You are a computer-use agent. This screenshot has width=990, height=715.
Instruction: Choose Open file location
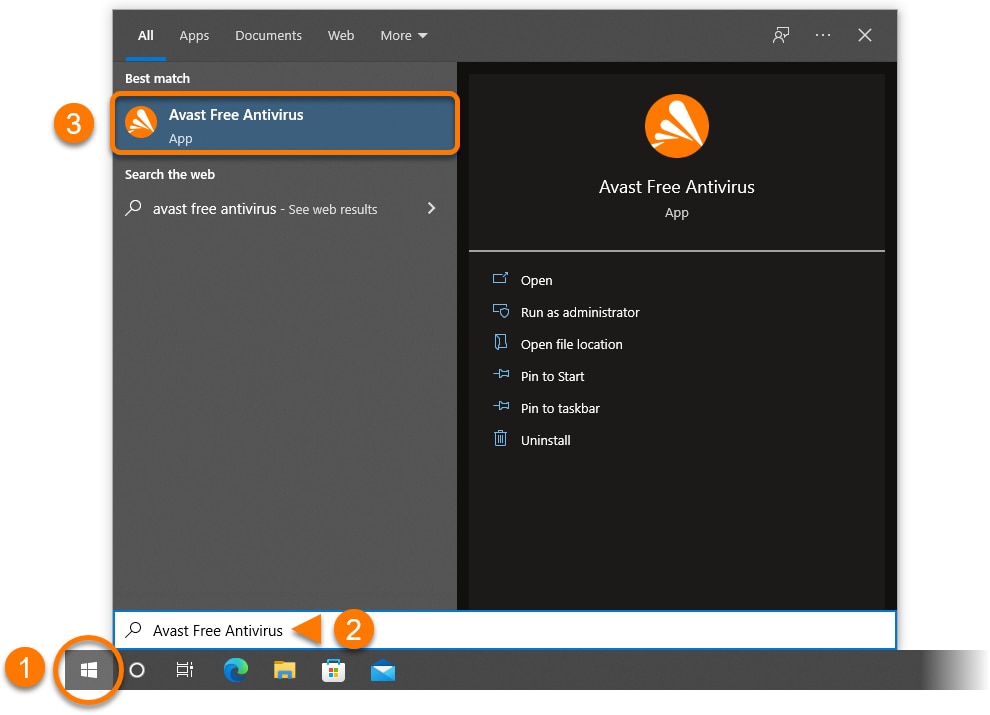pos(571,344)
